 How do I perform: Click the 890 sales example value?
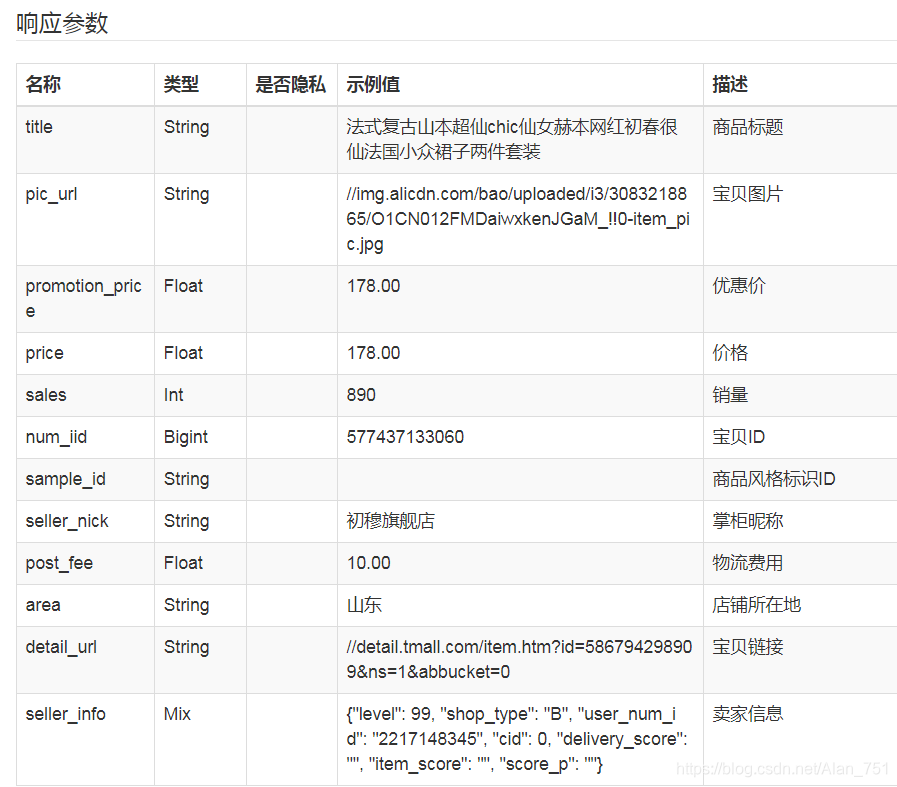[361, 395]
